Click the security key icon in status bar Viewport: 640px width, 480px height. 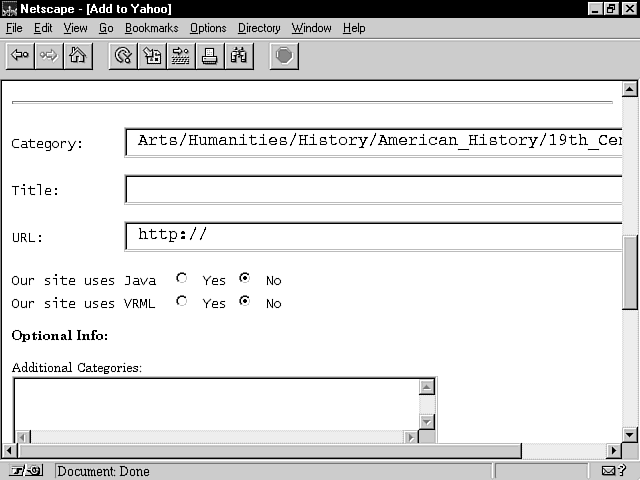click(26, 471)
